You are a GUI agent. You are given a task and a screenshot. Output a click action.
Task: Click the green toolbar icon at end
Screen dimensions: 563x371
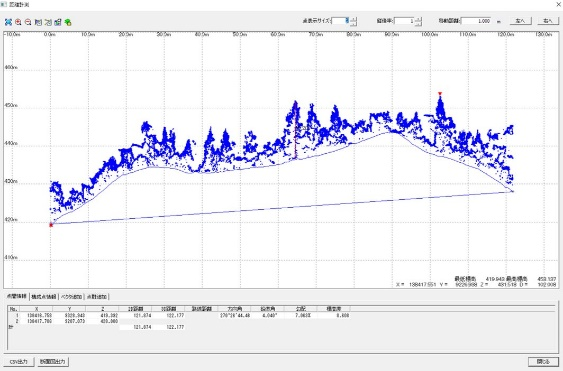point(68,22)
